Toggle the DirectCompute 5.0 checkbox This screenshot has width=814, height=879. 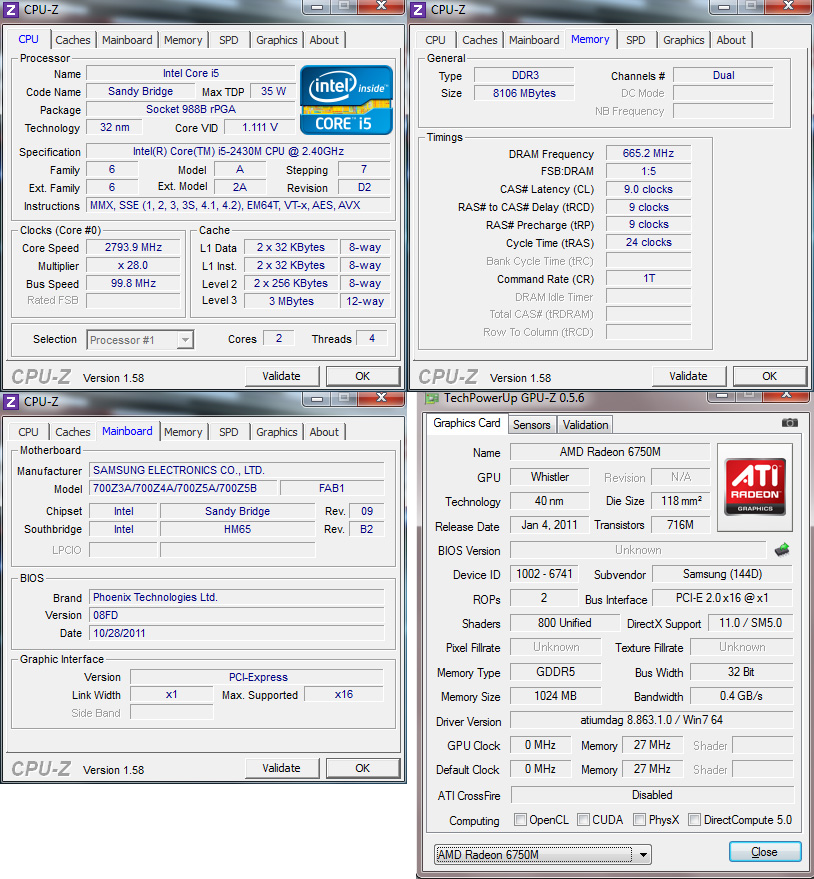coord(694,820)
